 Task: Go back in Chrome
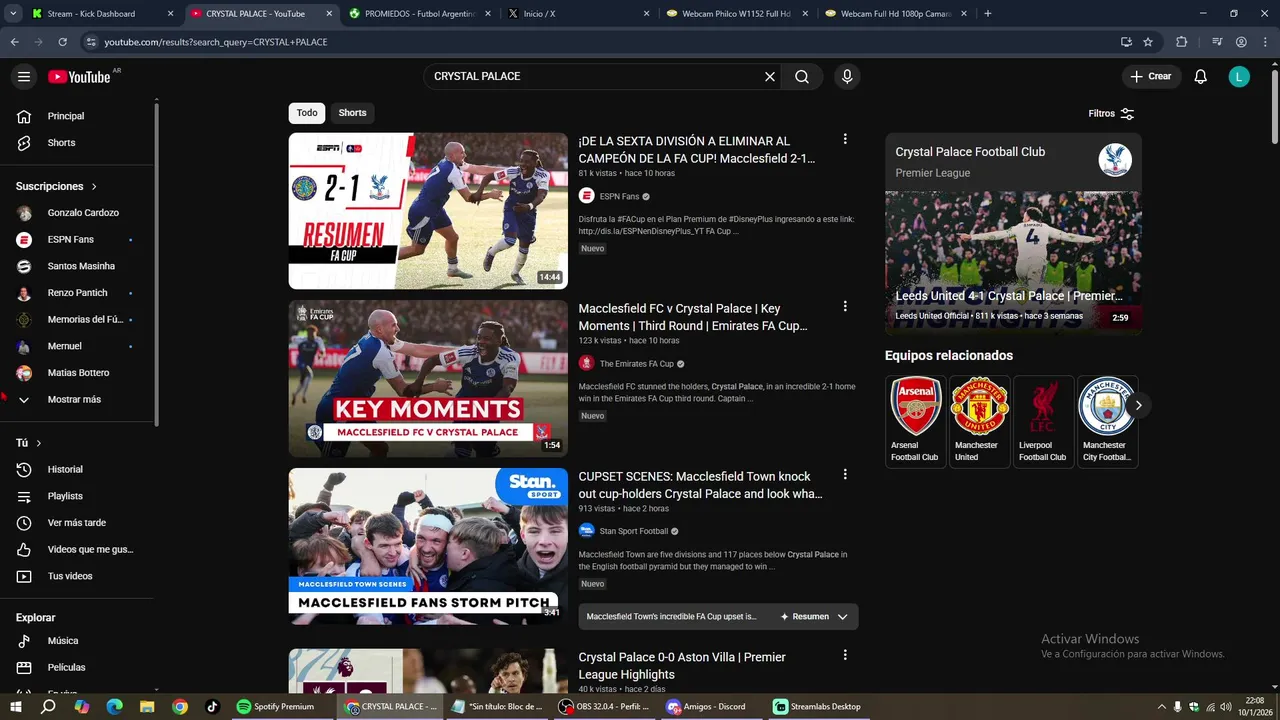14,42
